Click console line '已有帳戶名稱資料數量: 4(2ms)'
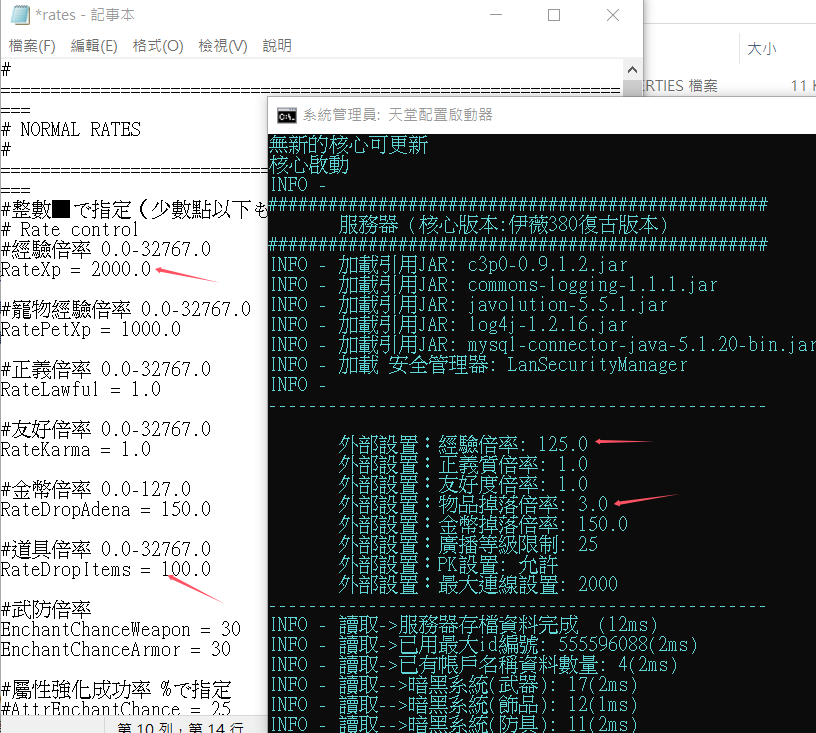816x733 pixels. (538, 664)
